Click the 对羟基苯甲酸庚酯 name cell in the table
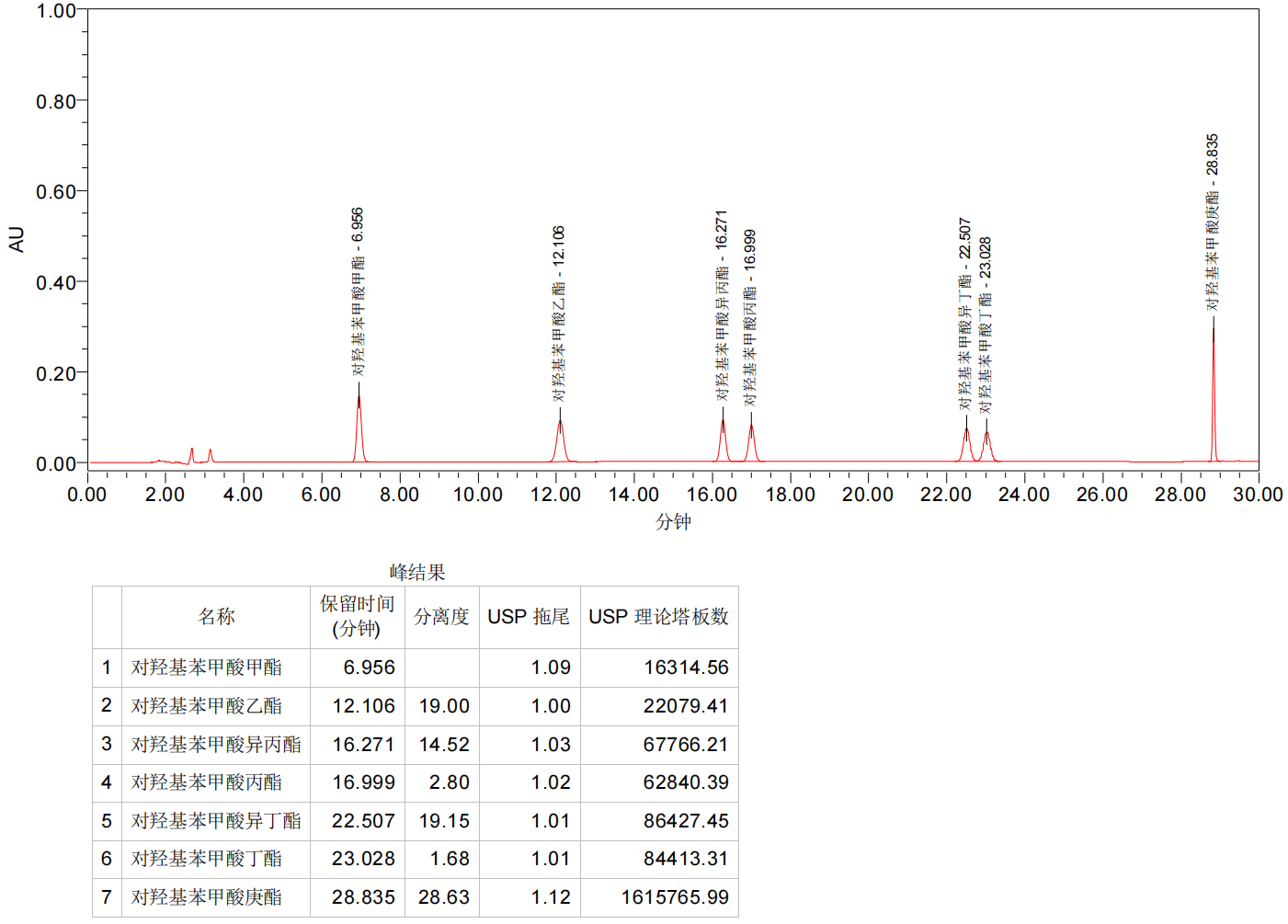This screenshot has width=1288, height=924. click(207, 897)
